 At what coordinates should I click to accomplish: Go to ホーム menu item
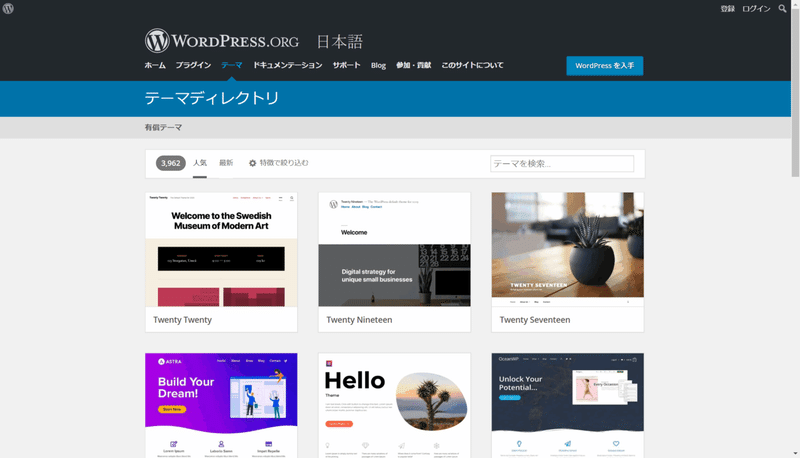pos(155,65)
